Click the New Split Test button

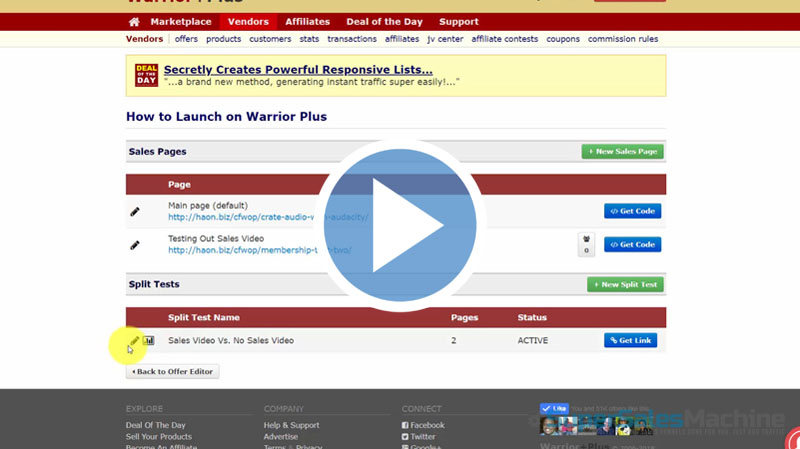click(624, 285)
